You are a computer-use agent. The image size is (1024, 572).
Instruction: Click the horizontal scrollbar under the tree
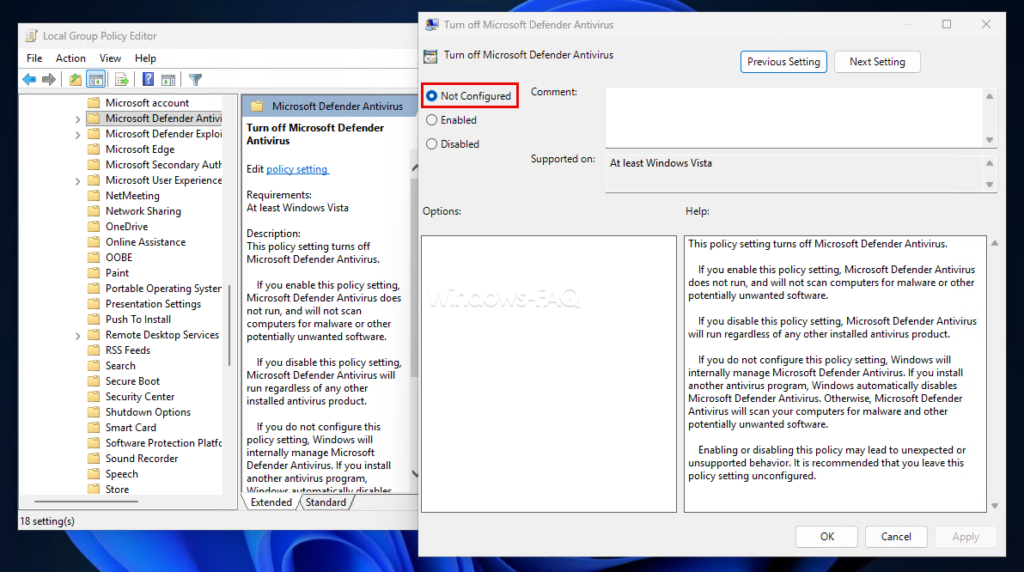pyautogui.click(x=86, y=501)
